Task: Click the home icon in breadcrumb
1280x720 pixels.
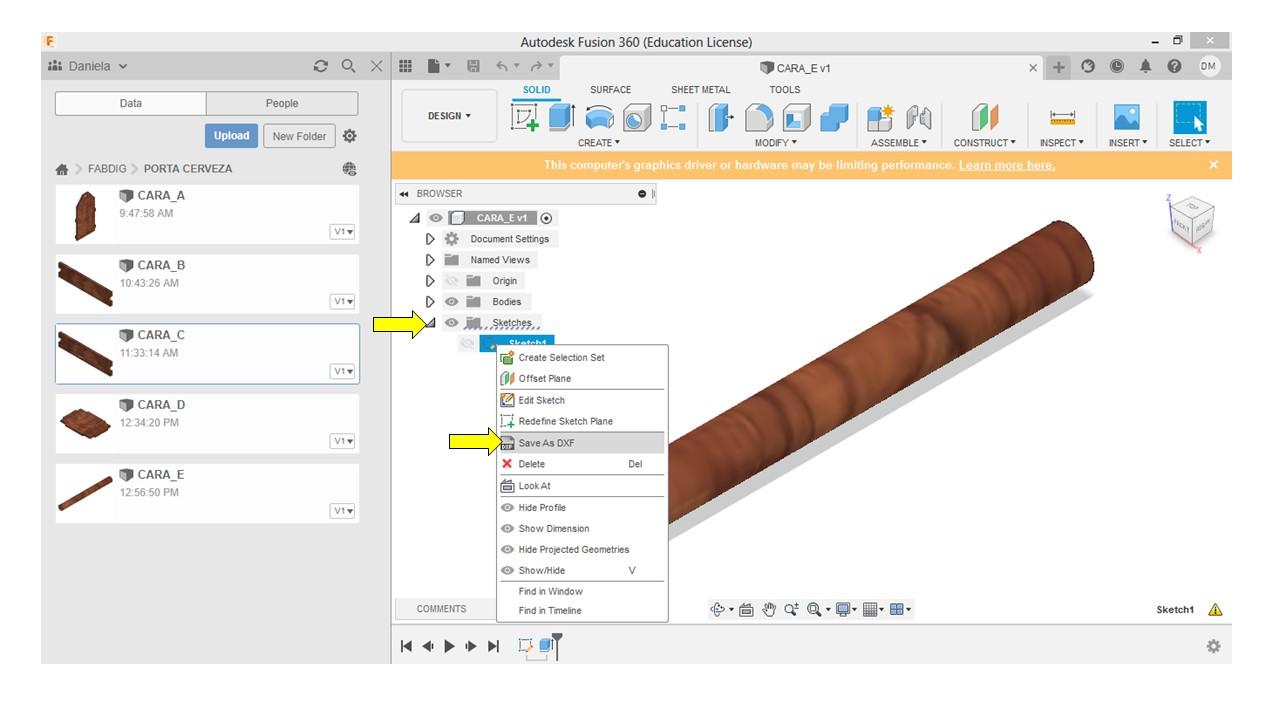Action: tap(62, 169)
